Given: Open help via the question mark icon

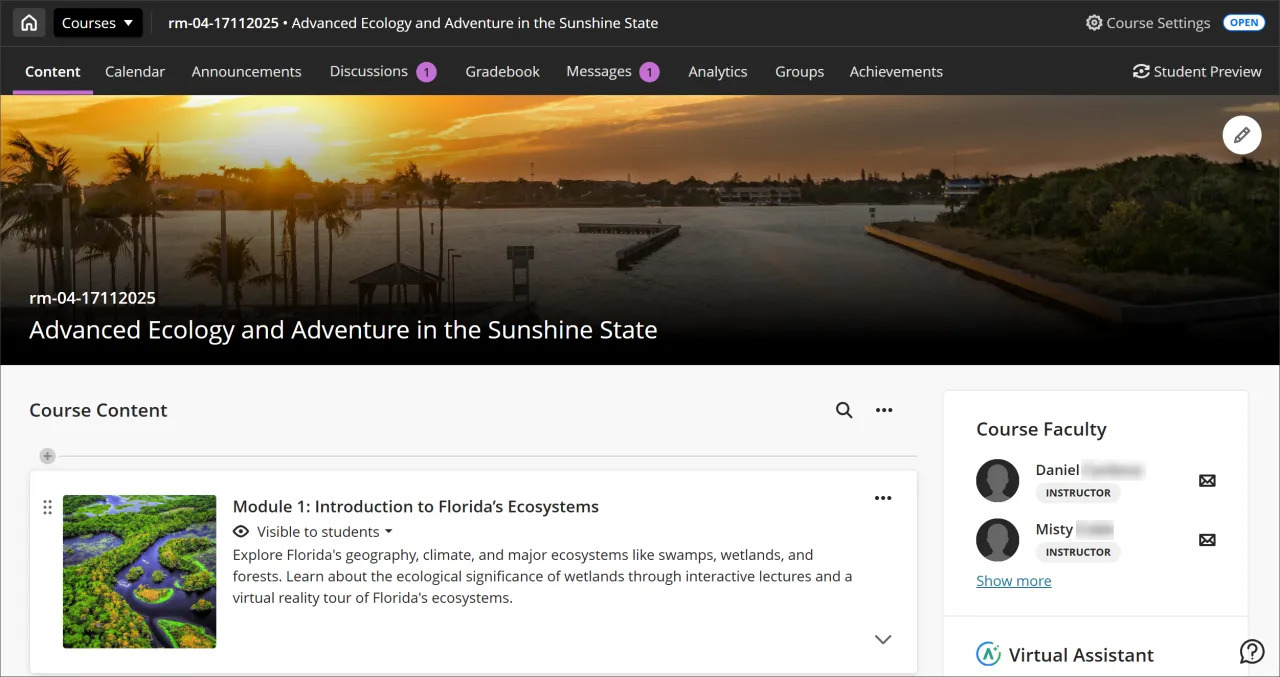Looking at the screenshot, I should (x=1252, y=651).
